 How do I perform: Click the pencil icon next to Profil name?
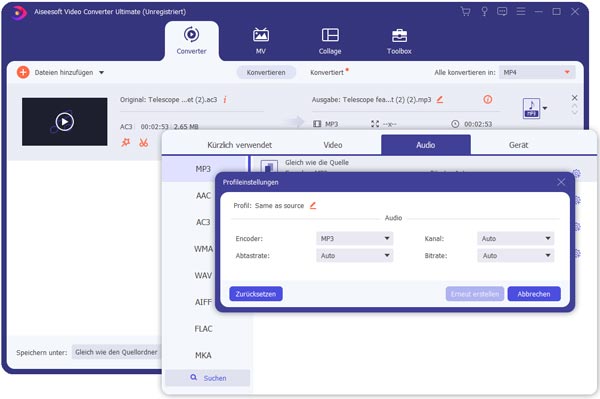pyautogui.click(x=313, y=205)
